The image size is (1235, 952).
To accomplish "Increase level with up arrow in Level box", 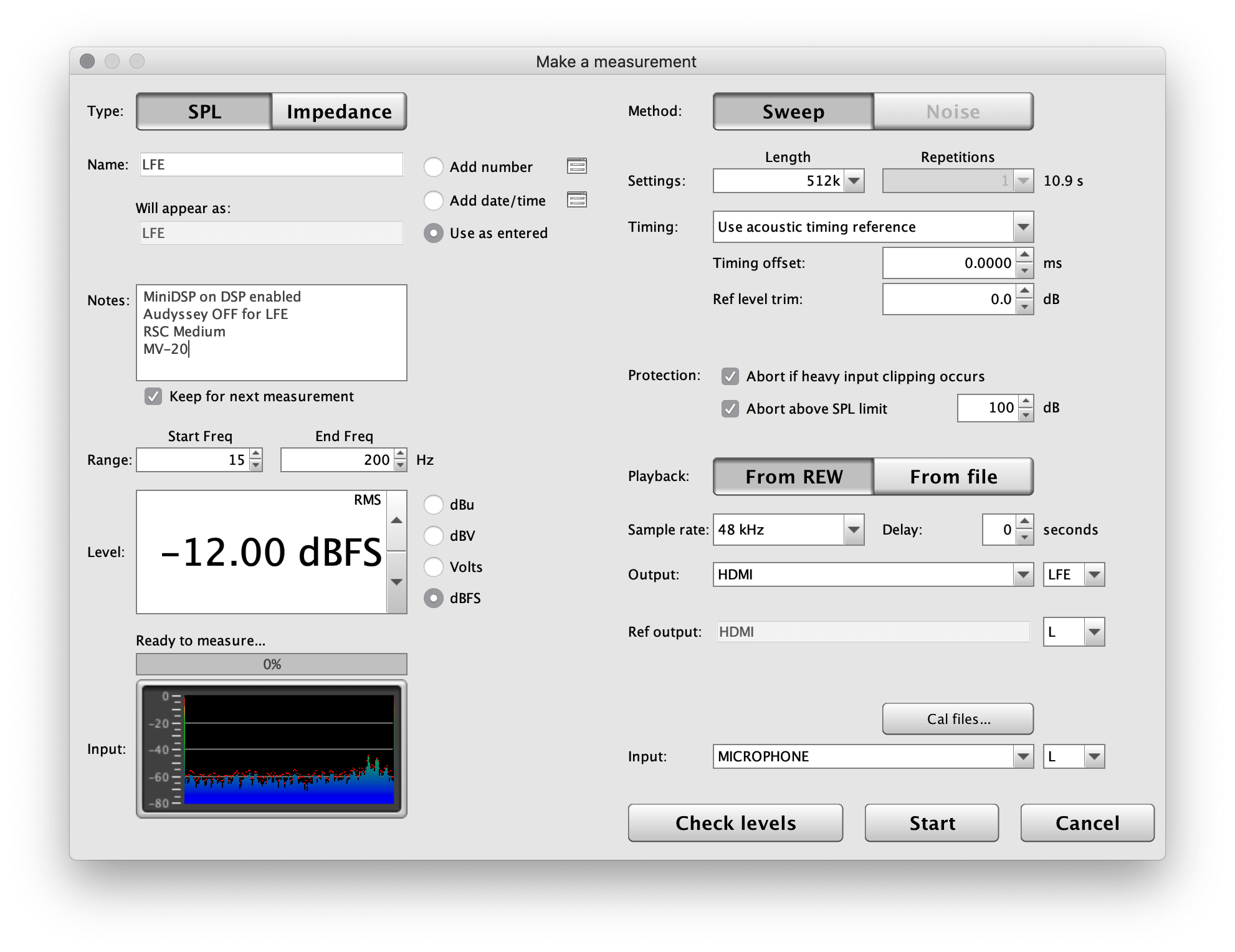I will click(x=396, y=521).
